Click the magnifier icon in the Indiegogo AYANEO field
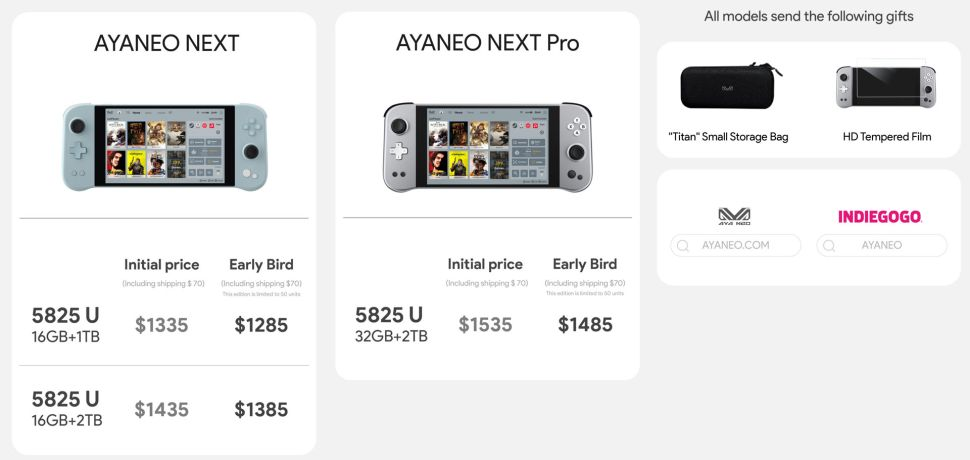Screen dimensions: 970x460 click(x=829, y=246)
